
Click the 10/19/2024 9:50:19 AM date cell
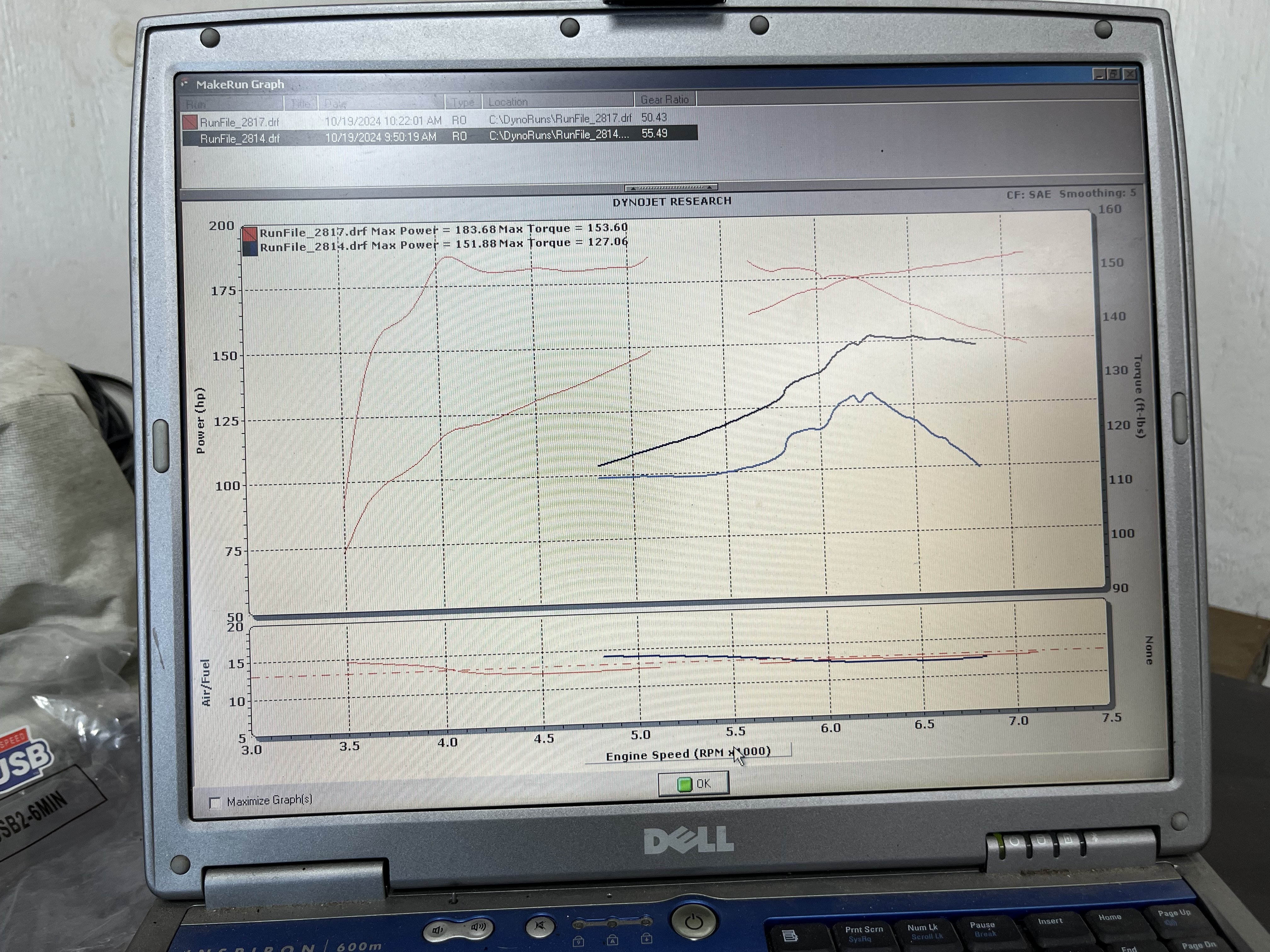(381, 137)
